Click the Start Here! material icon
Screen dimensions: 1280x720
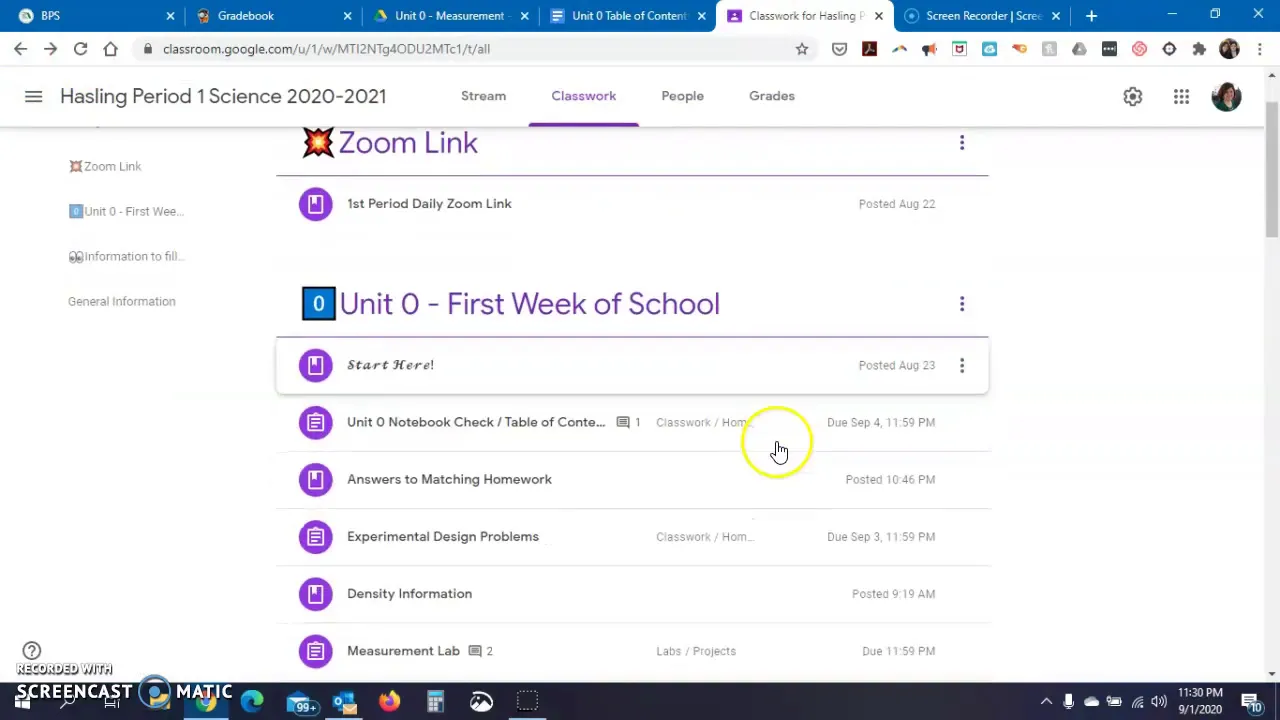[315, 365]
